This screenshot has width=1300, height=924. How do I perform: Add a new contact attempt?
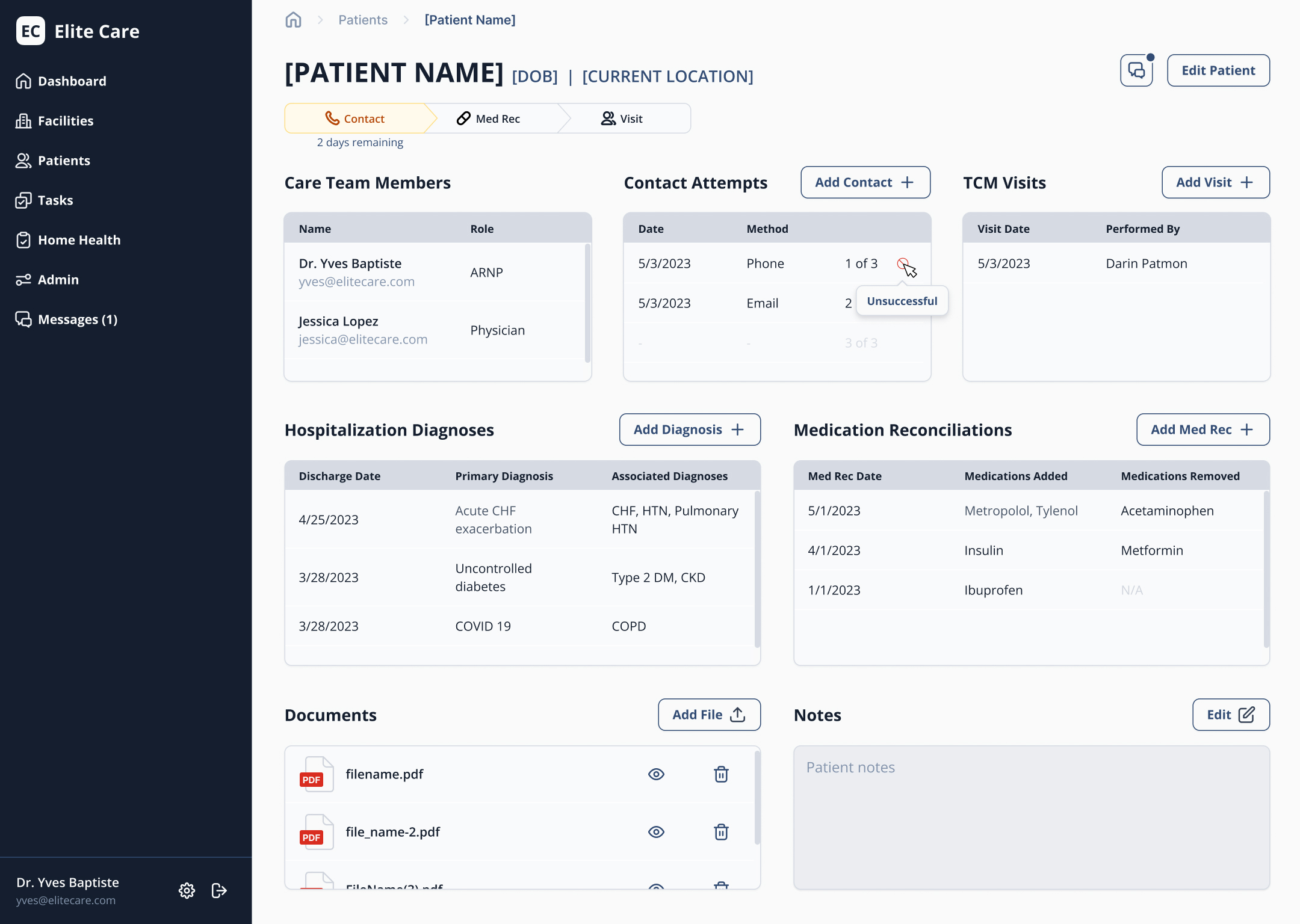pos(865,182)
